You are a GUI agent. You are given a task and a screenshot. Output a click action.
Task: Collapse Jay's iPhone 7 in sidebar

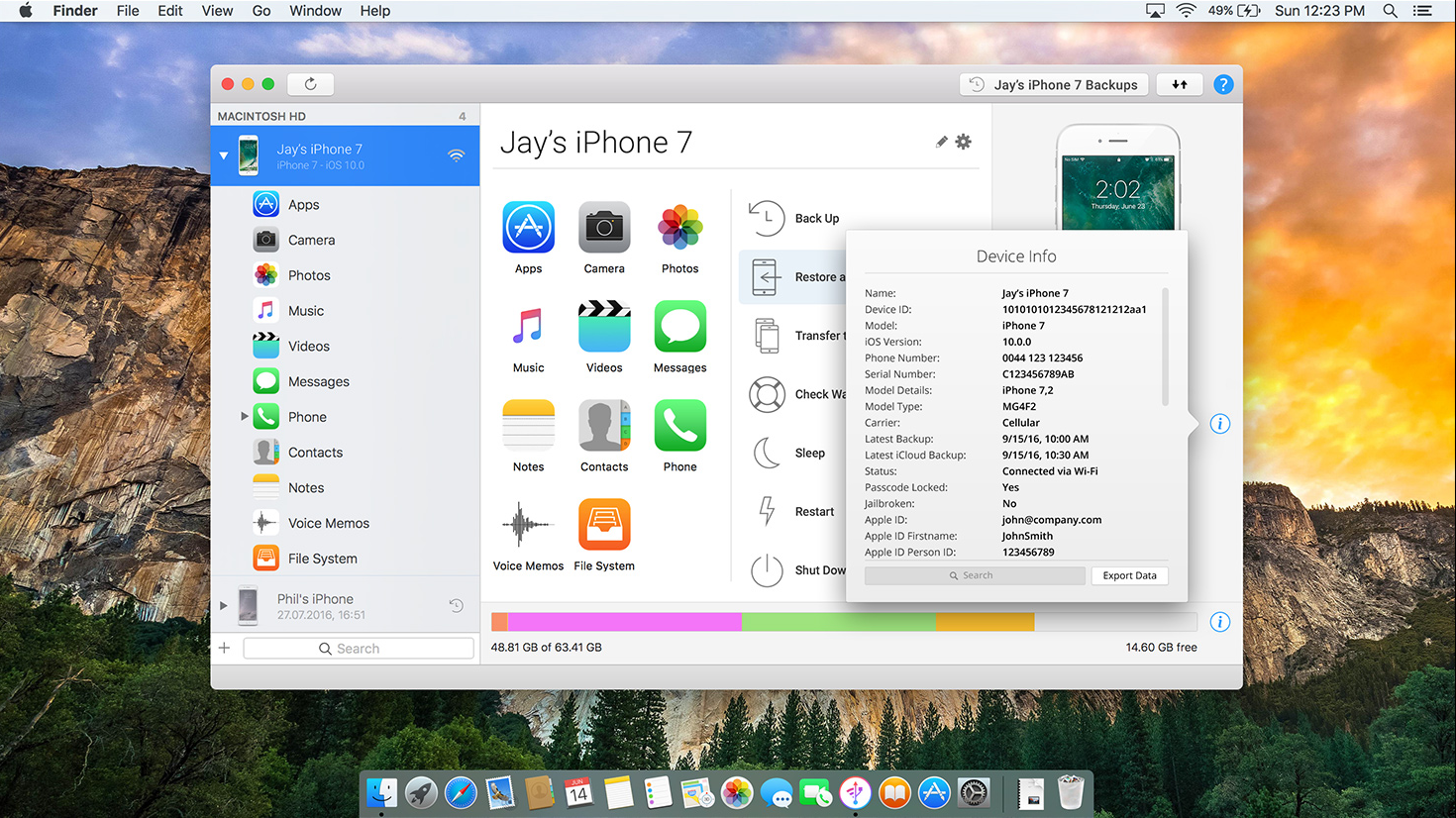(x=224, y=155)
